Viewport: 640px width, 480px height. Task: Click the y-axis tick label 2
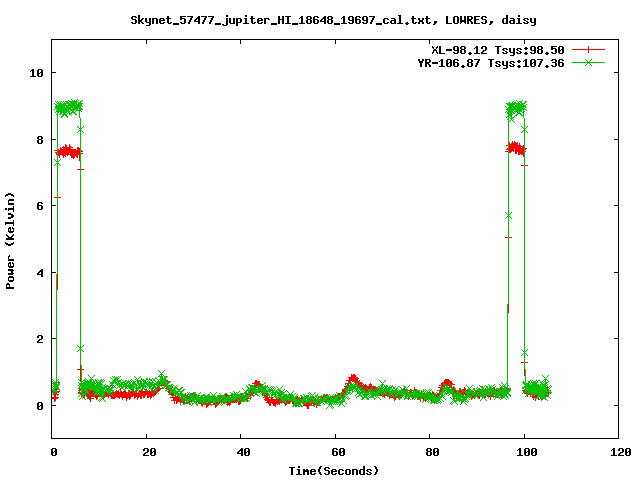(40, 339)
